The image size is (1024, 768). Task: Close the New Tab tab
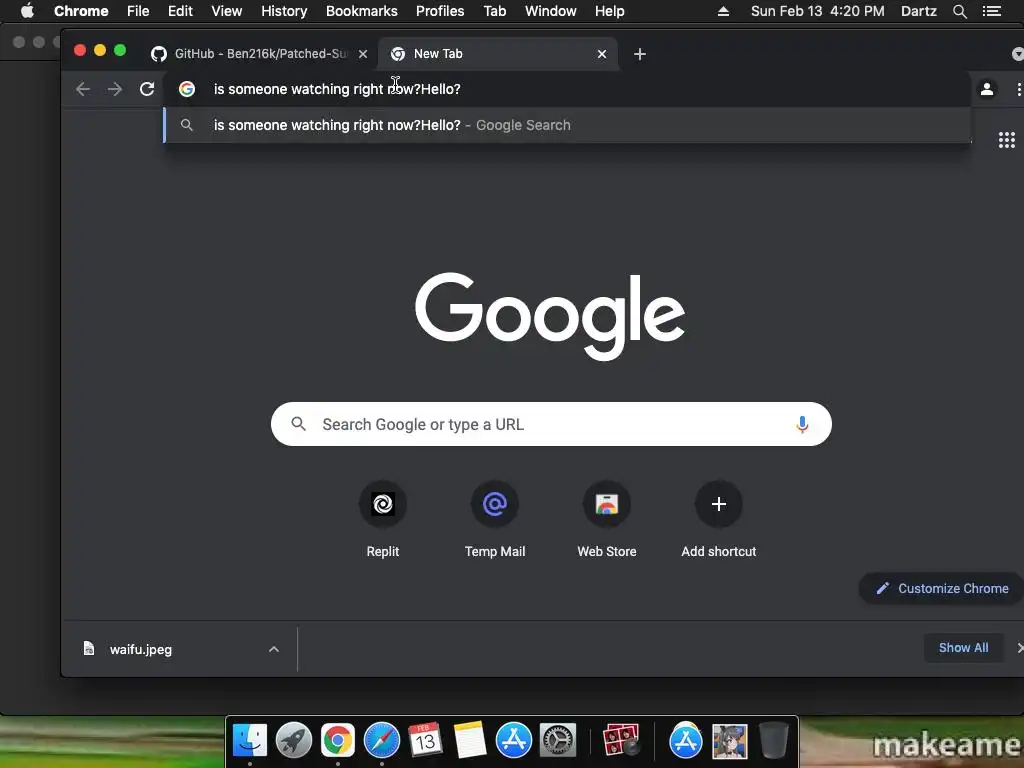(602, 54)
